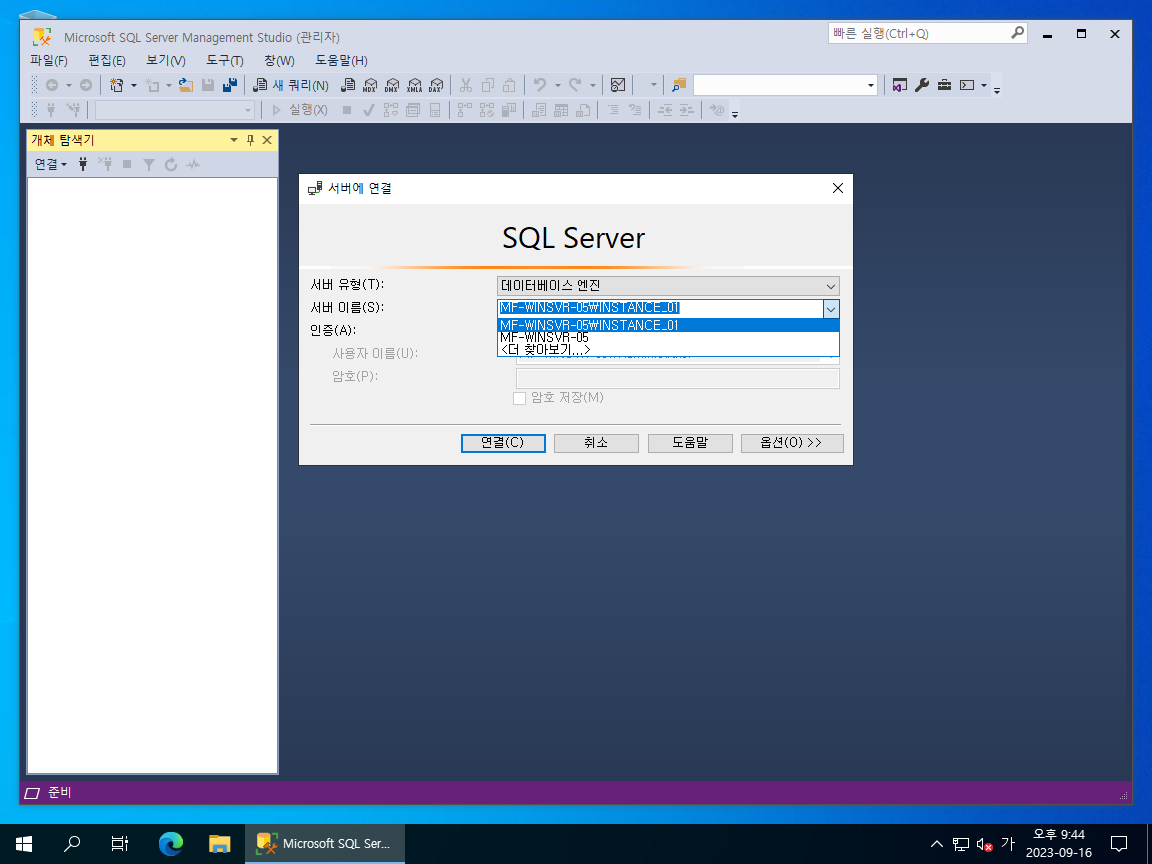1152x864 pixels.
Task: Select <더 찾아보기...> list entry
Action: [x=668, y=350]
